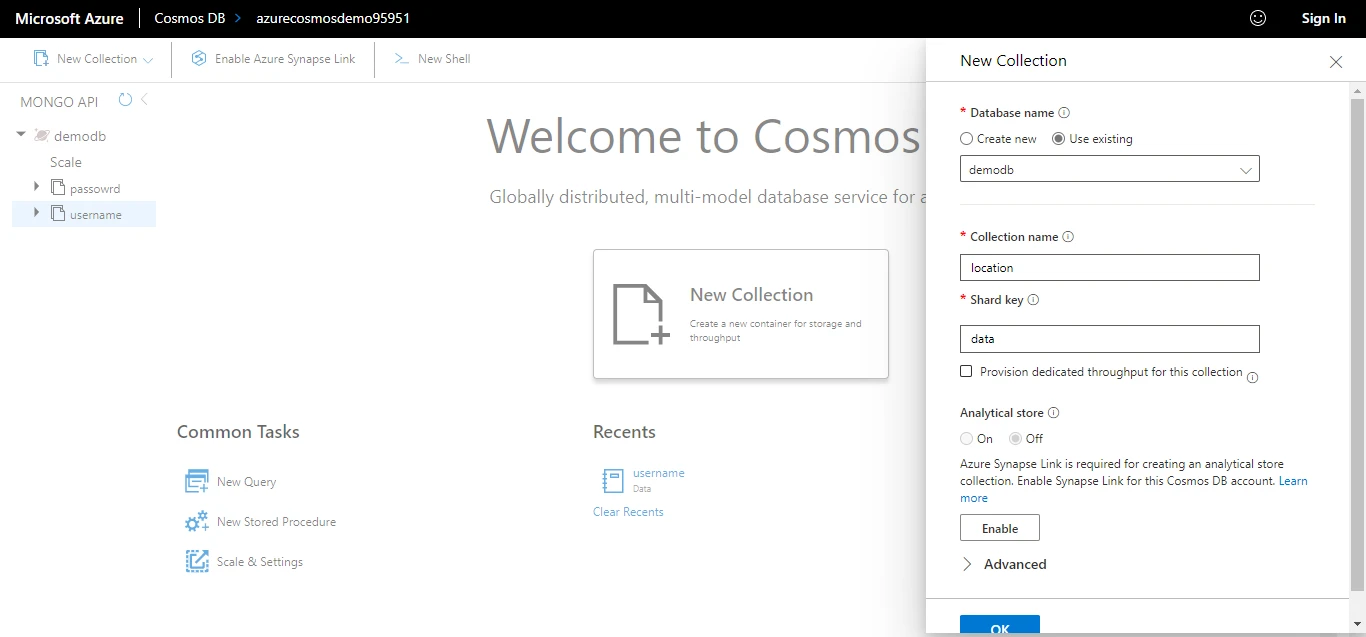Click the Clear Recents link
Image resolution: width=1366 pixels, height=637 pixels.
pyautogui.click(x=628, y=512)
